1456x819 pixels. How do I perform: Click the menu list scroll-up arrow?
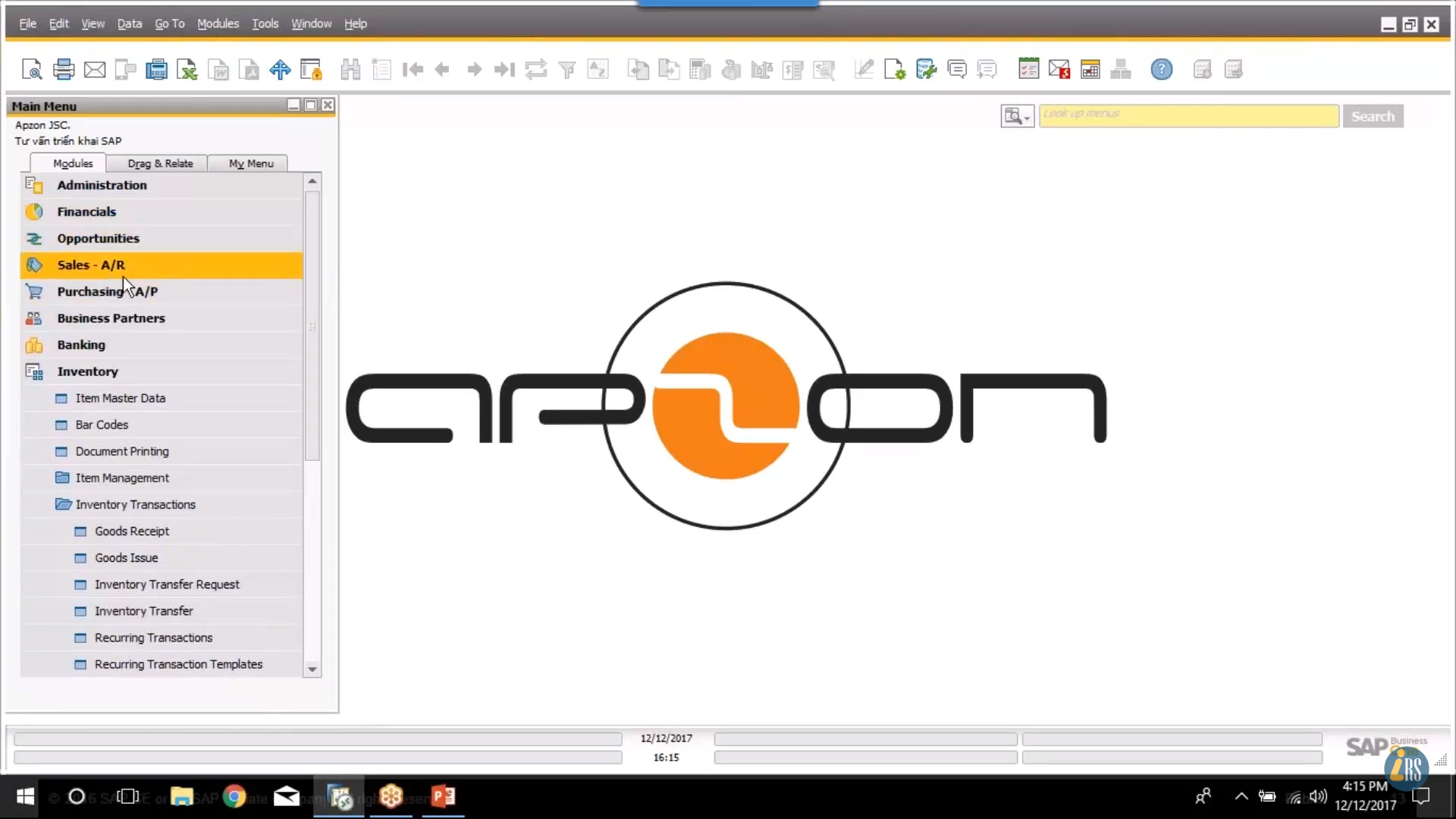tap(312, 181)
